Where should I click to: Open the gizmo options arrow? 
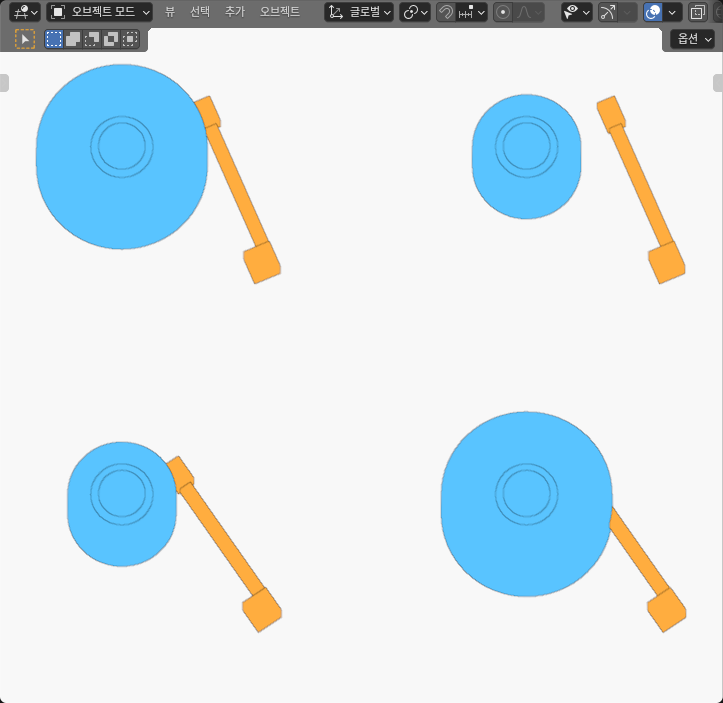(628, 12)
